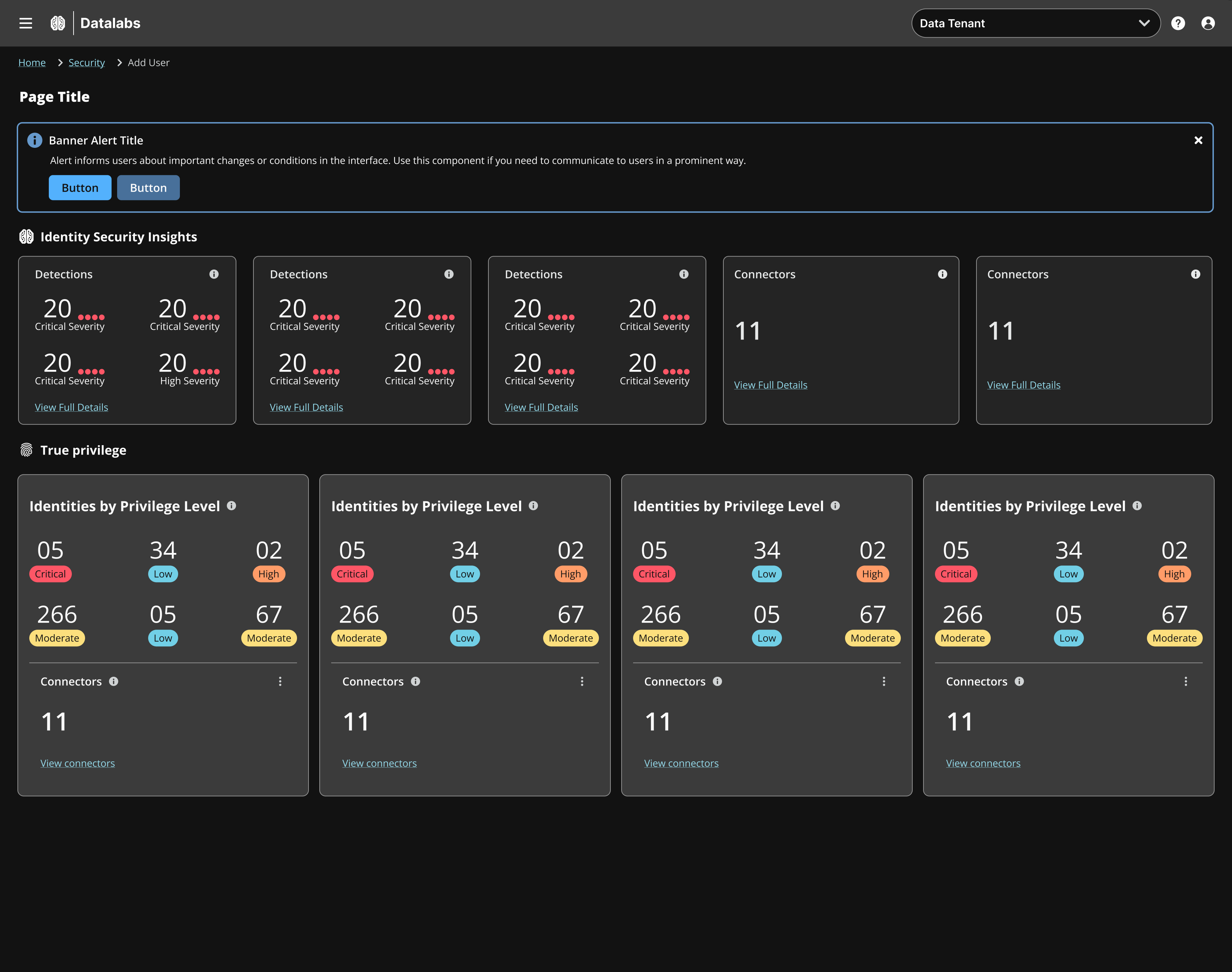This screenshot has width=1232, height=972.
Task: Open View Full Details in third Detections card
Action: click(x=541, y=408)
